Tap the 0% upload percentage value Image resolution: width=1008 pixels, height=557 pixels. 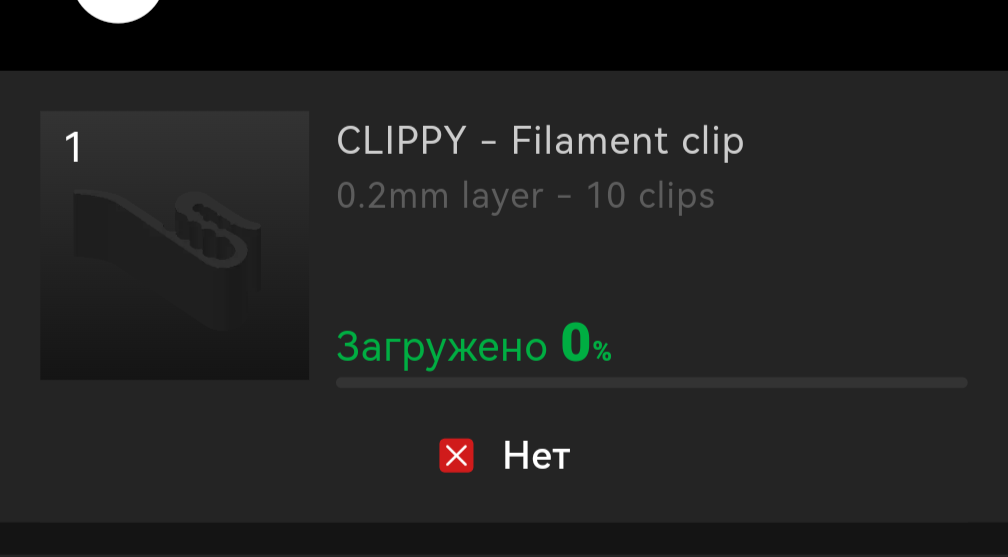(x=586, y=343)
